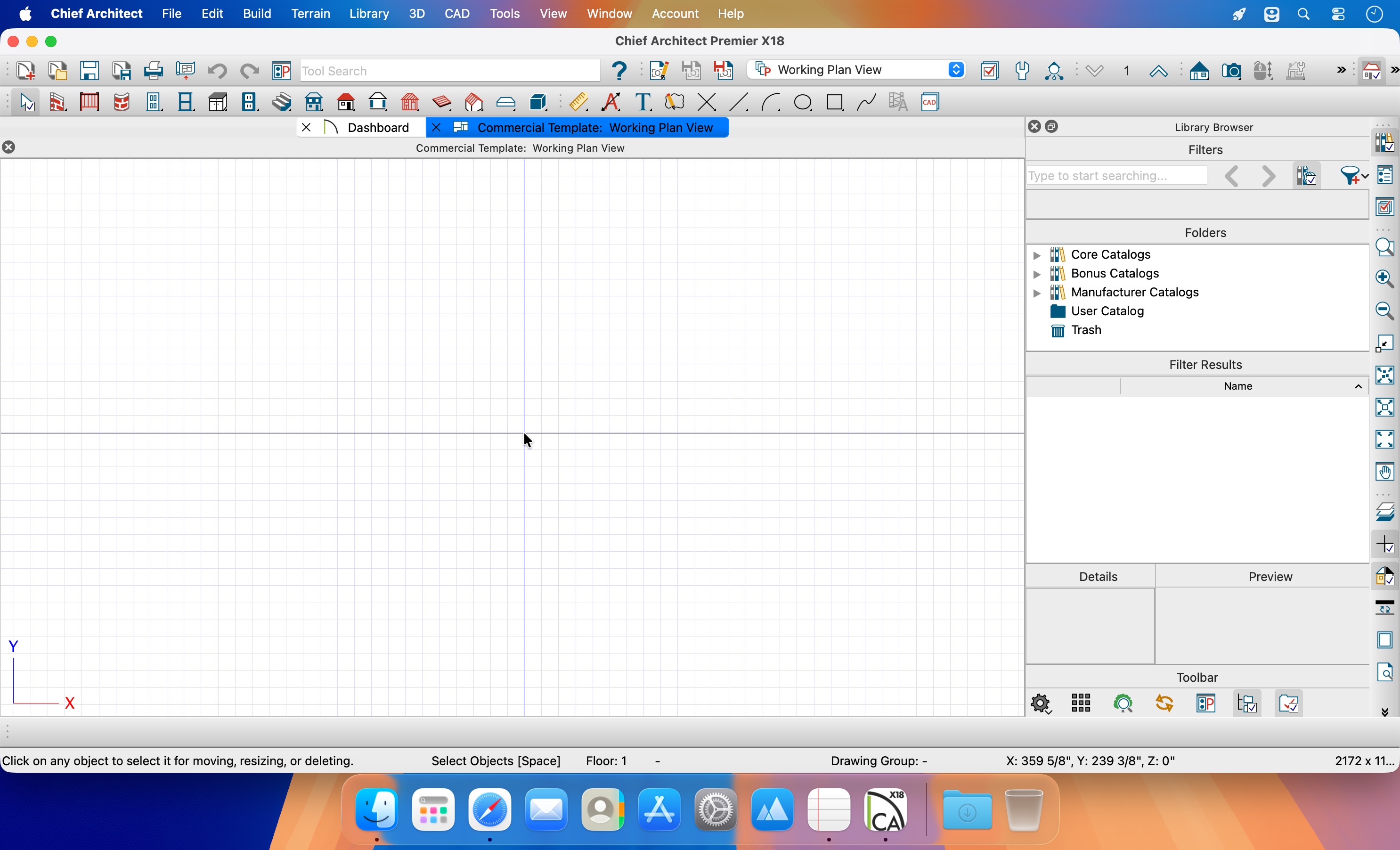
Task: Open Library Browser preferences gear icon
Action: (1040, 703)
